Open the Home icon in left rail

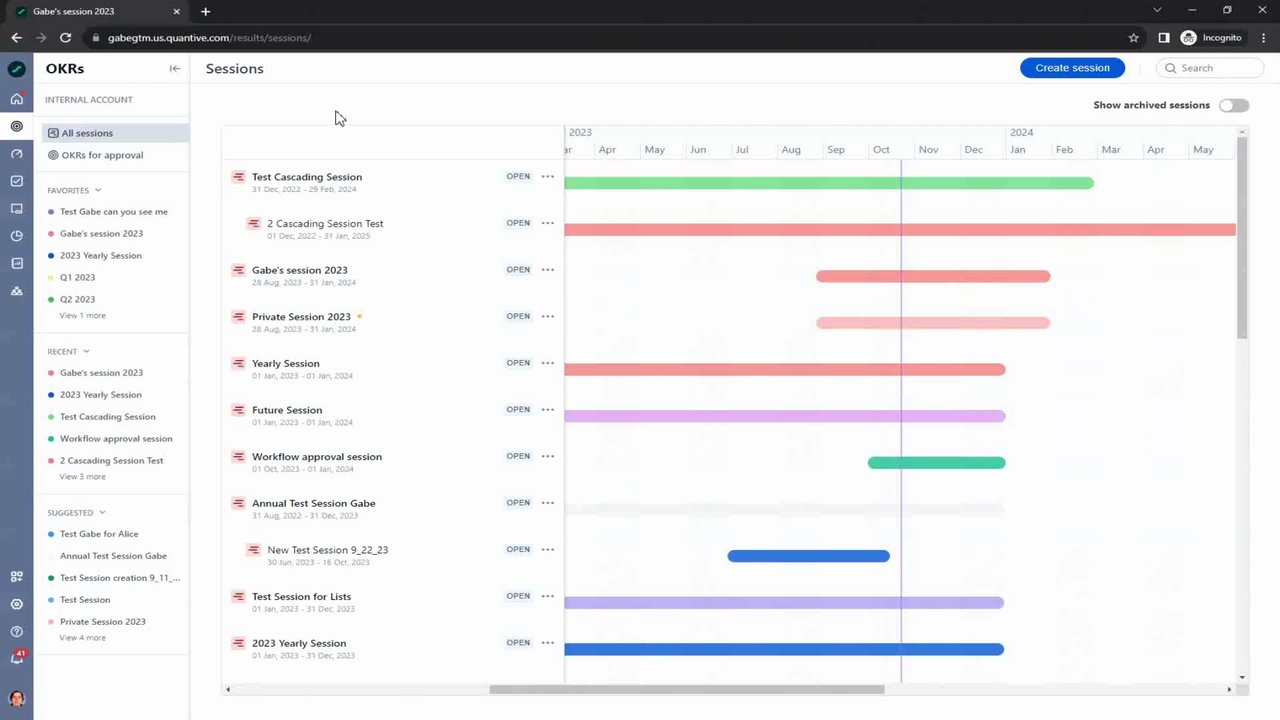coord(16,99)
